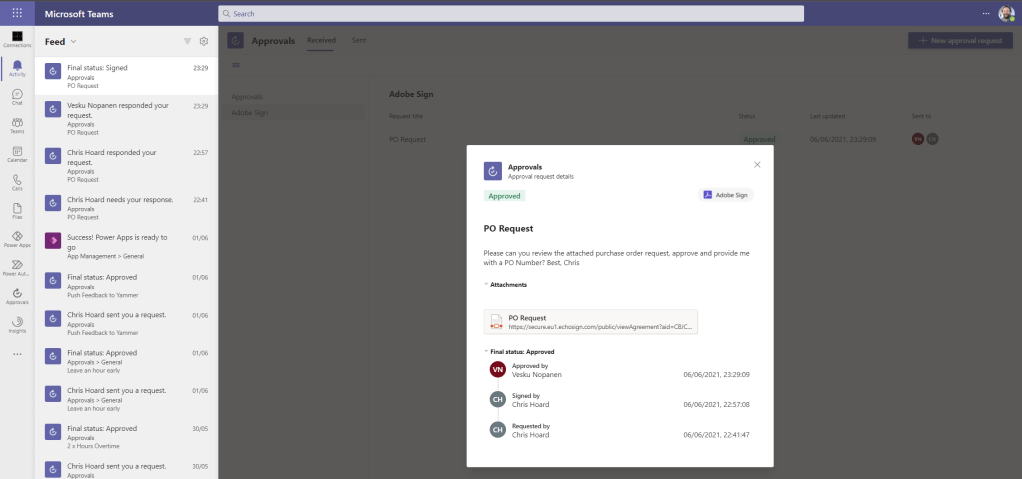The width and height of the screenshot is (1022, 479).
Task: Open the feed filter icon
Action: (x=187, y=41)
